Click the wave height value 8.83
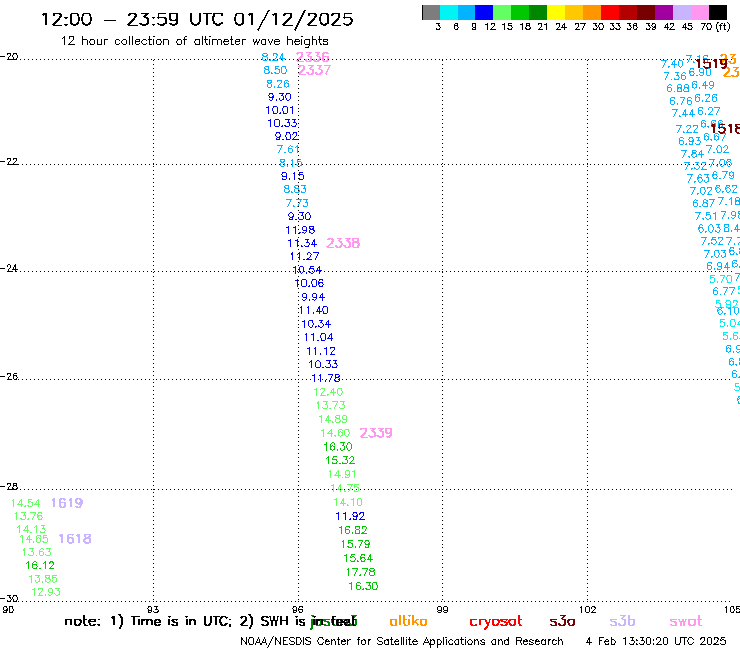Image resolution: width=740 pixels, height=650 pixels. coord(295,189)
